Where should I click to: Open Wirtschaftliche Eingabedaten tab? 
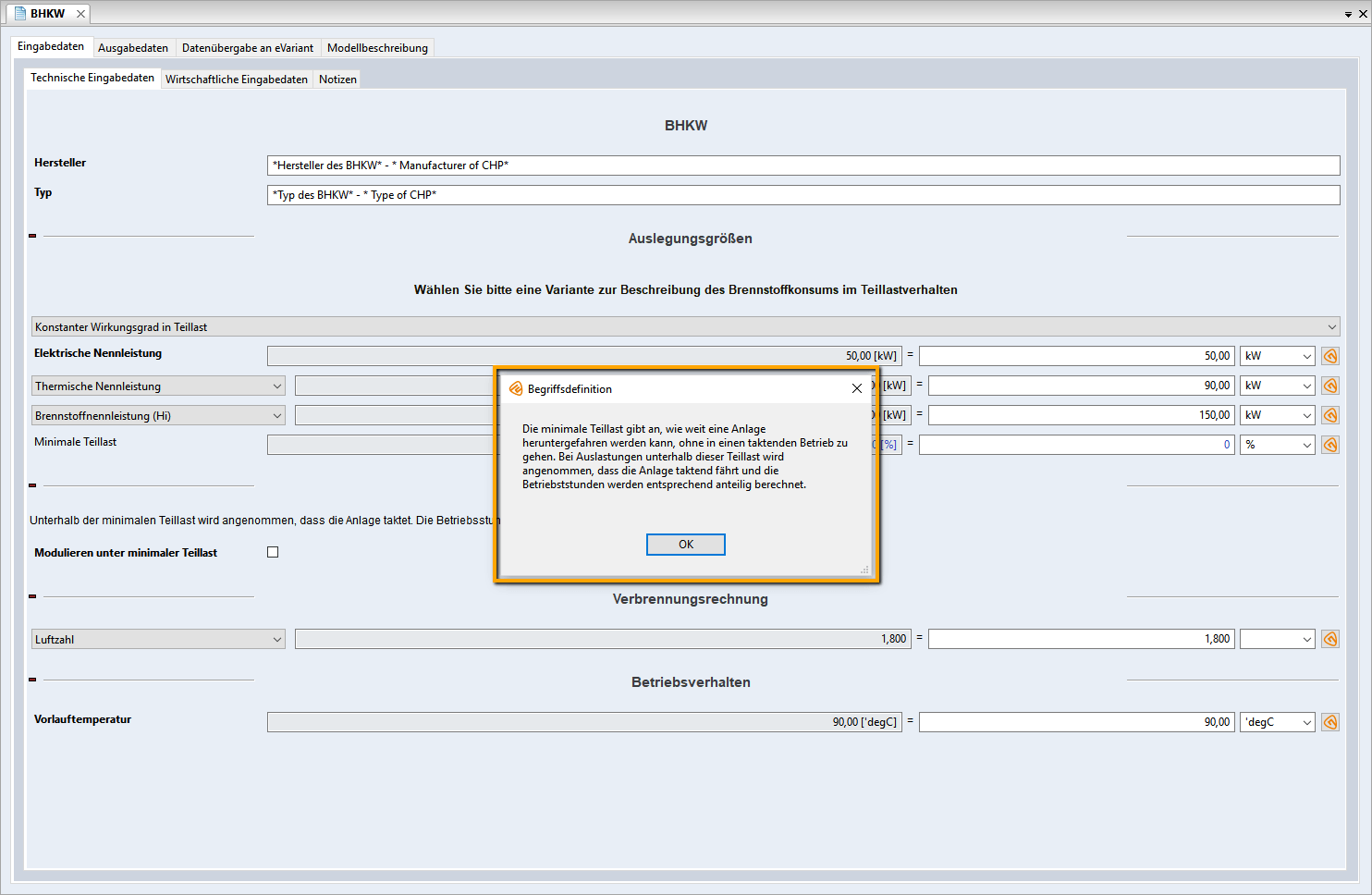pos(237,80)
